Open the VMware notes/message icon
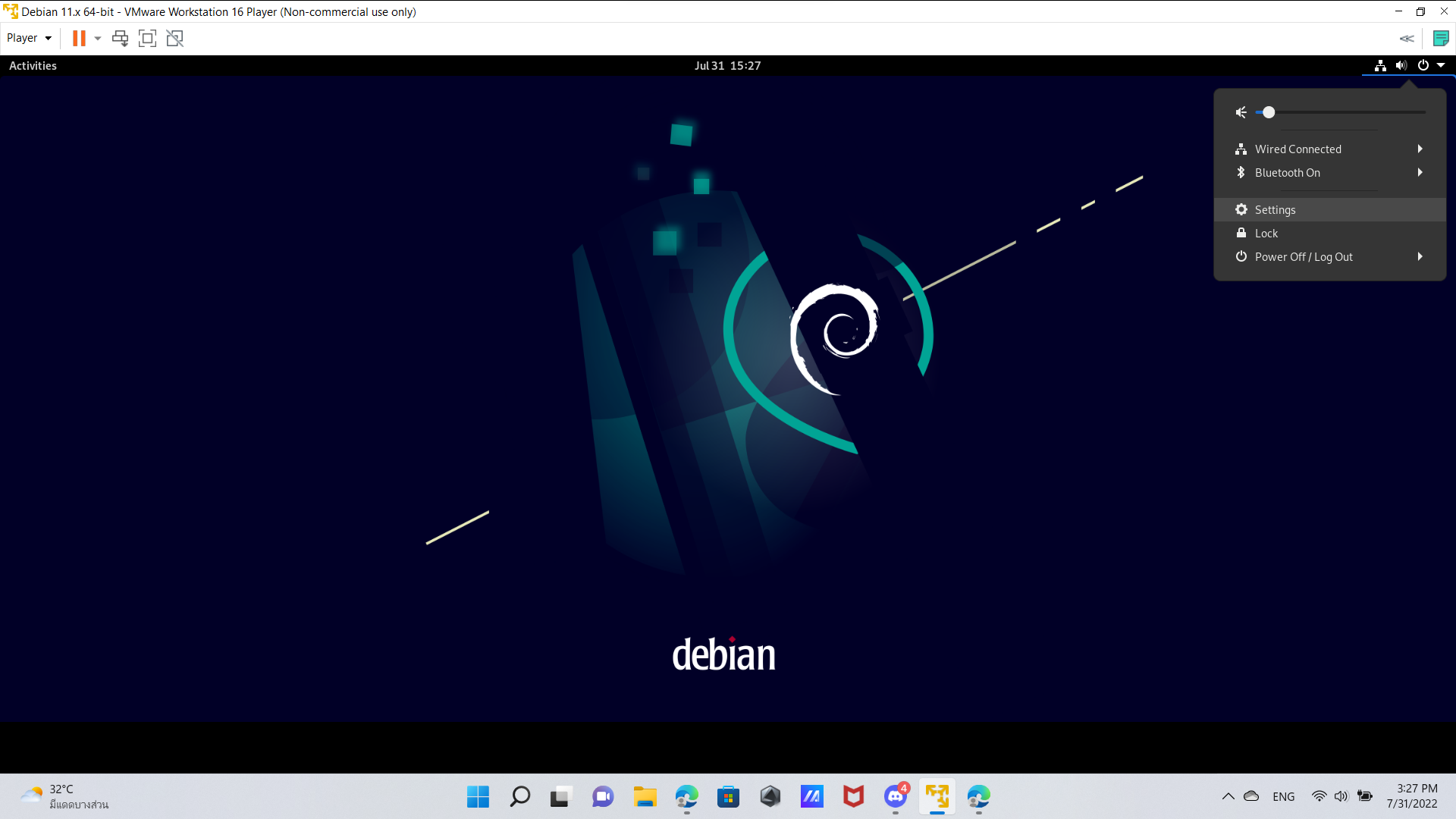This screenshot has width=1456, height=819. (1441, 39)
